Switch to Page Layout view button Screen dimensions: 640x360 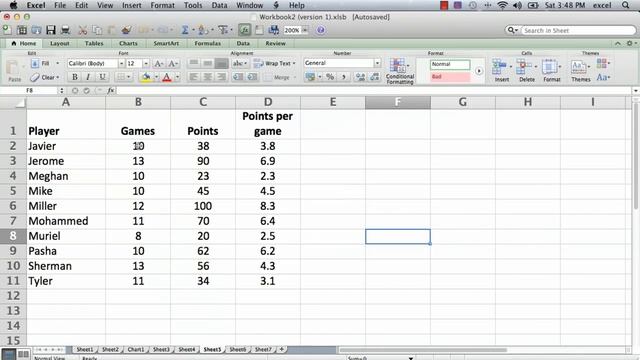23,354
